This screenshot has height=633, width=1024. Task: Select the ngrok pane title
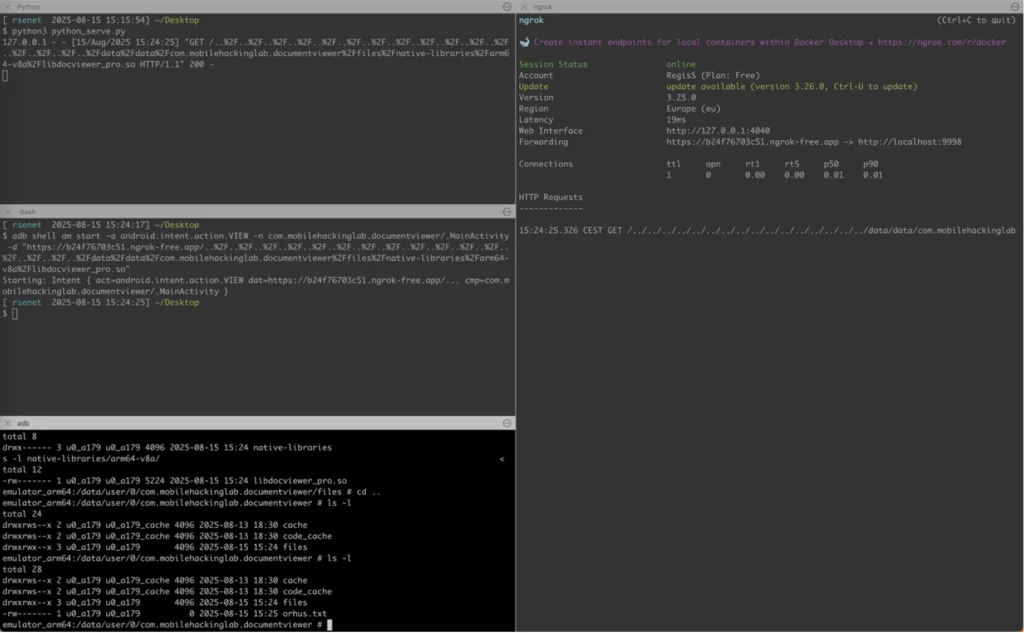coord(543,6)
